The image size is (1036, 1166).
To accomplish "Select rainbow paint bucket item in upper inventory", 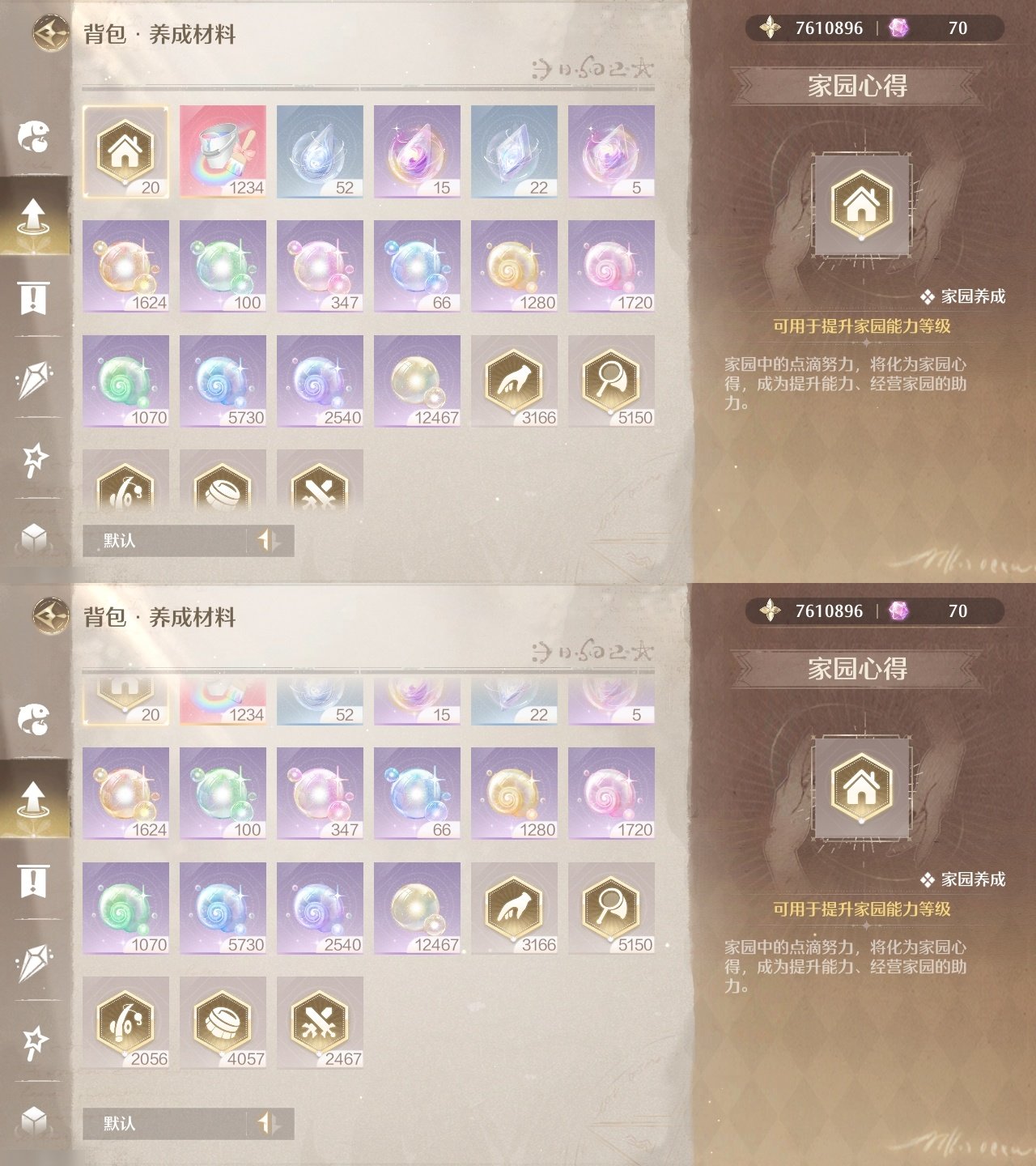I will [x=223, y=151].
